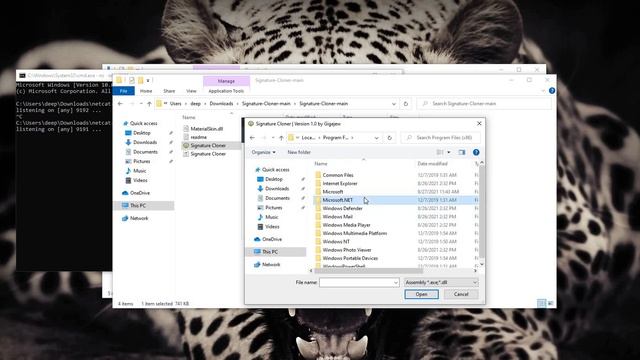The width and height of the screenshot is (640, 360).
Task: Select the Windows NT folder
Action: point(336,242)
